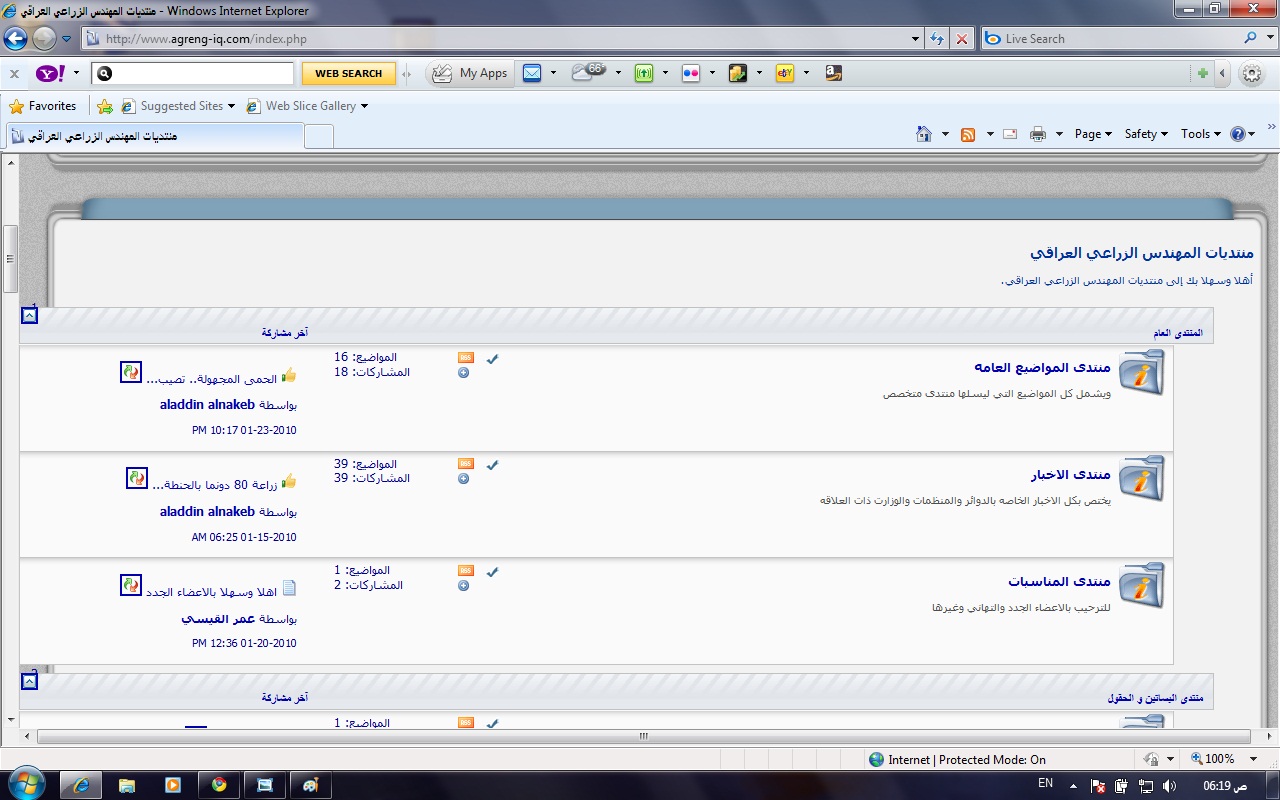
Task: Click the Refresh button beside address bar
Action: 937,39
